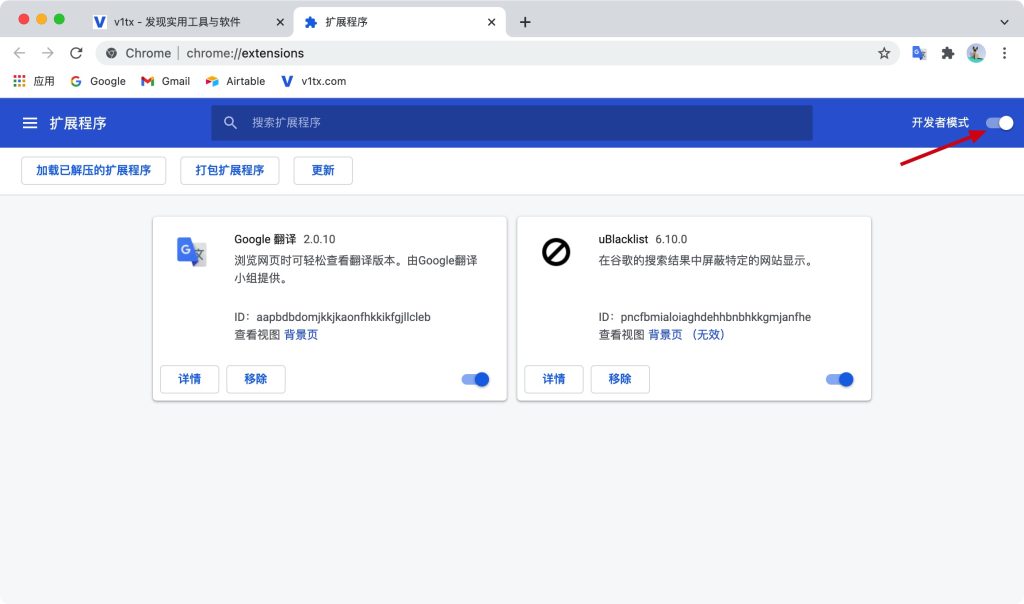The image size is (1024, 604).
Task: Open the Extensions puzzle-piece menu
Action: (948, 54)
